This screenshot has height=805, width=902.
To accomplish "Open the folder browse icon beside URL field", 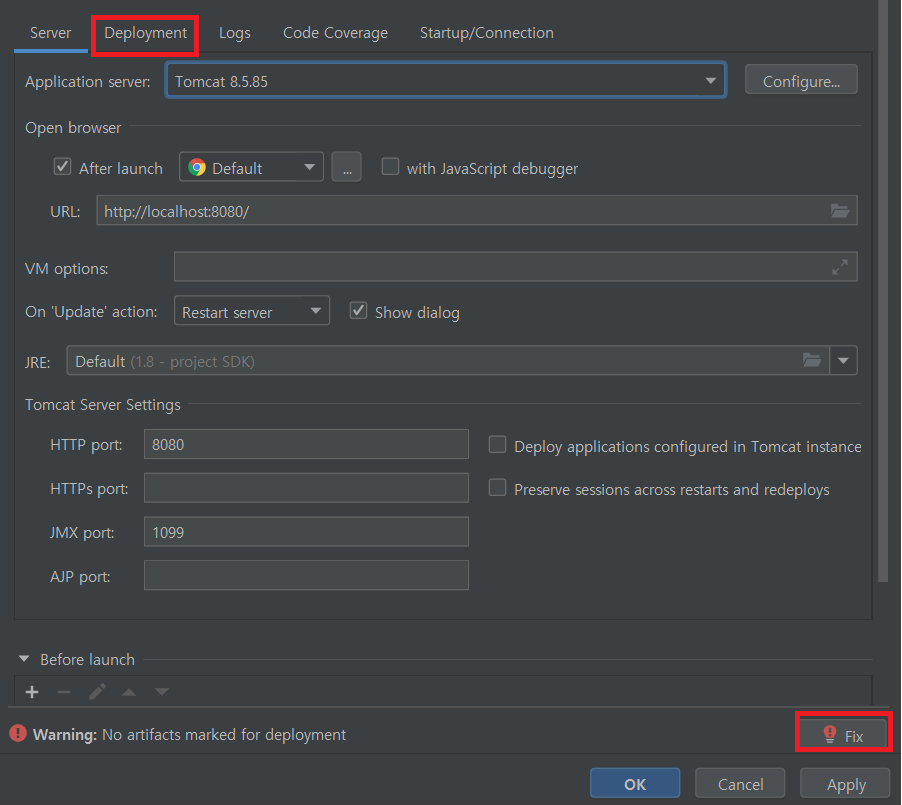I will [x=841, y=210].
